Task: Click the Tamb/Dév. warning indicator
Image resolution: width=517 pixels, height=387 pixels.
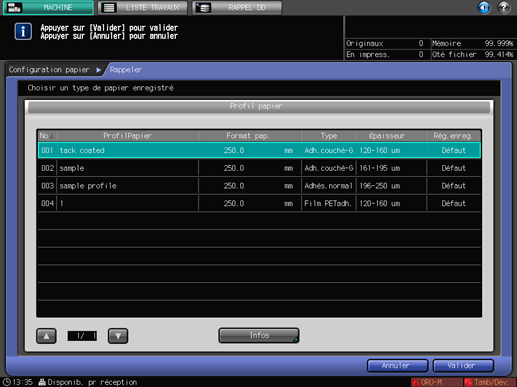Action: (x=490, y=382)
